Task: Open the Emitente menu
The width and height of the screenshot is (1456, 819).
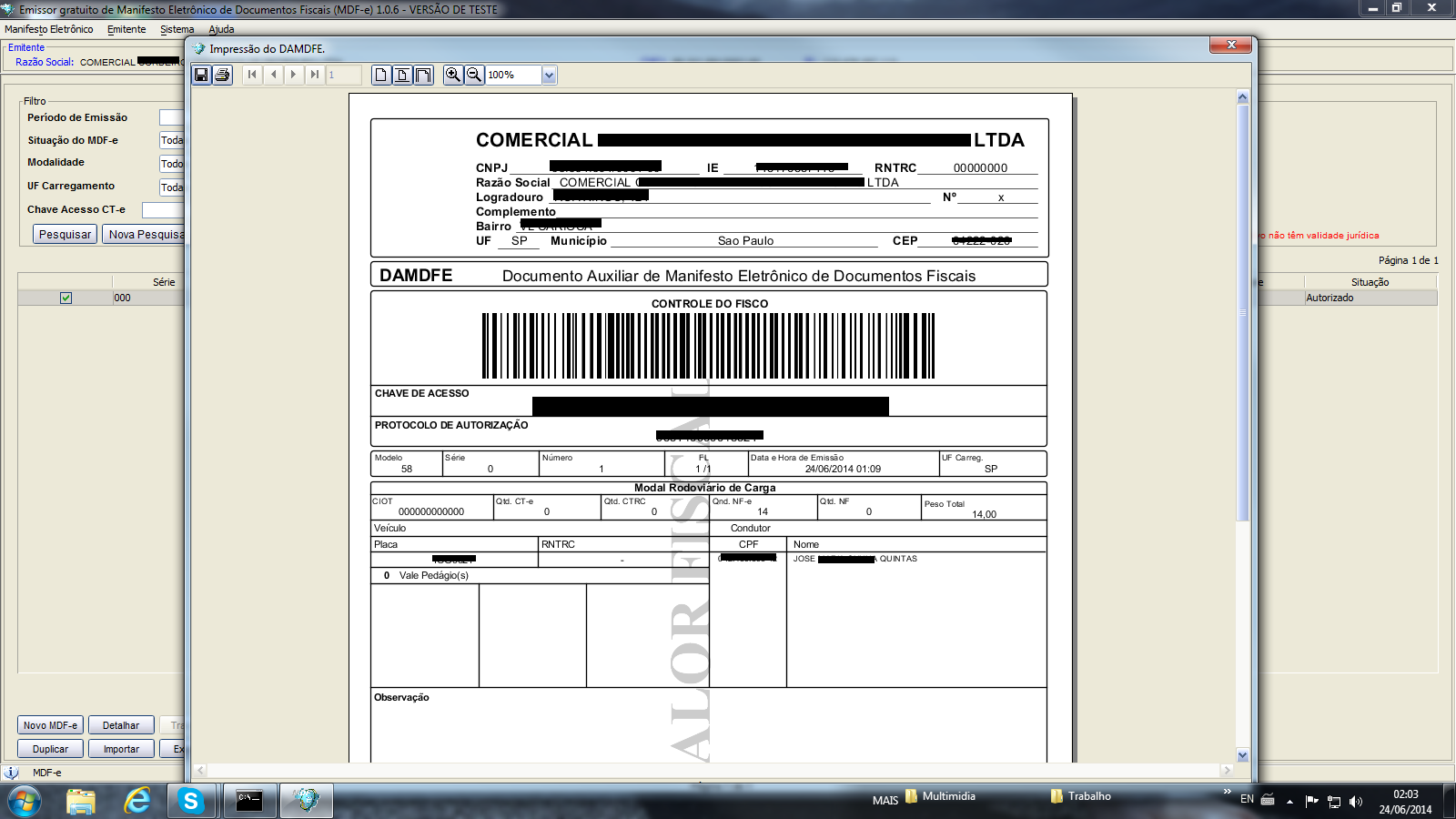Action: 126,29
